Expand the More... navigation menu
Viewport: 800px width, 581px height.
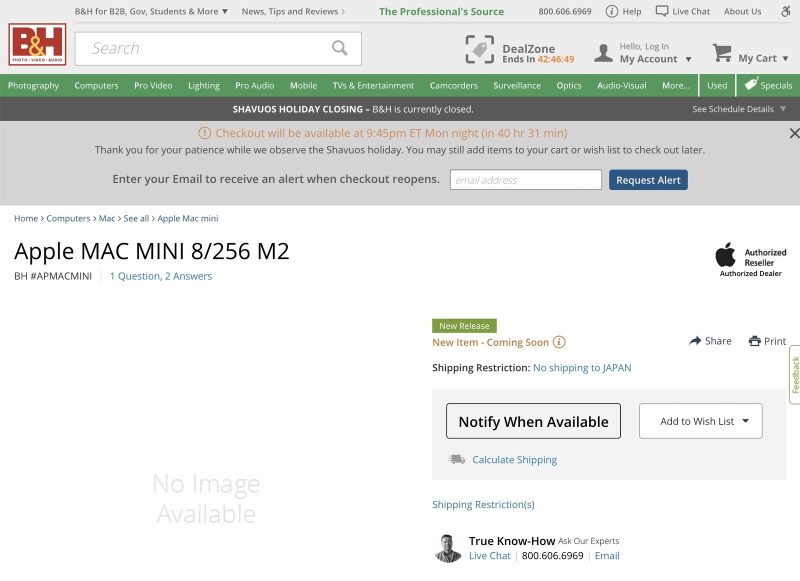677,86
